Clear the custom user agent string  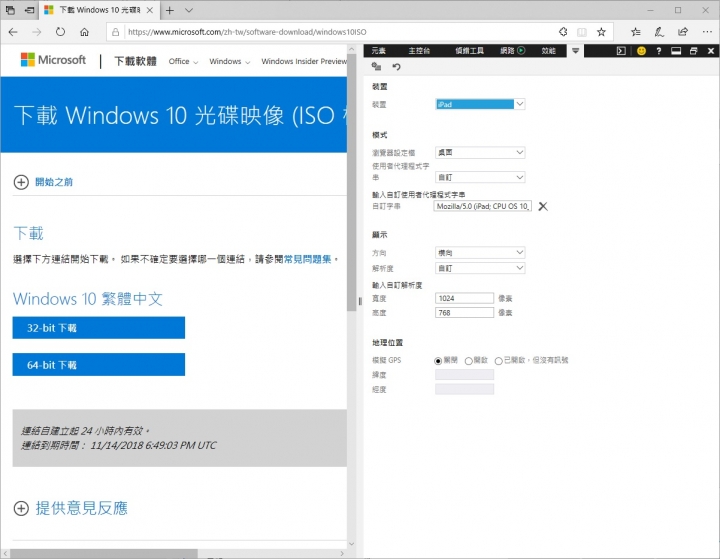(x=543, y=206)
